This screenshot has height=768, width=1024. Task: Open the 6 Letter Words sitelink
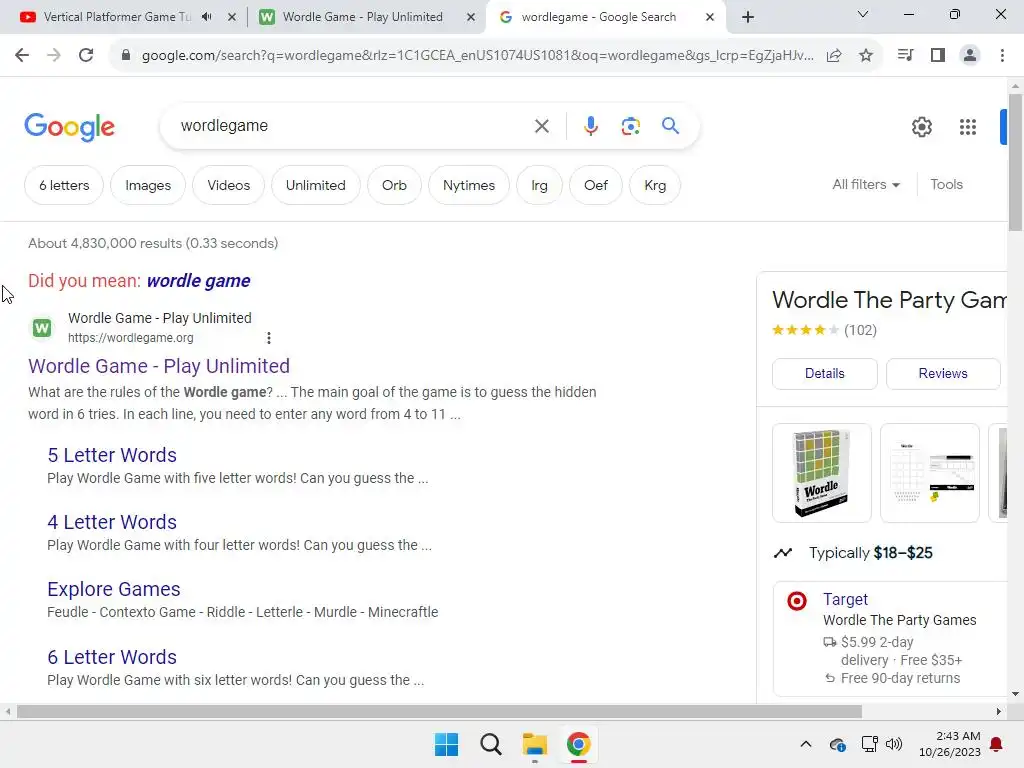point(112,657)
